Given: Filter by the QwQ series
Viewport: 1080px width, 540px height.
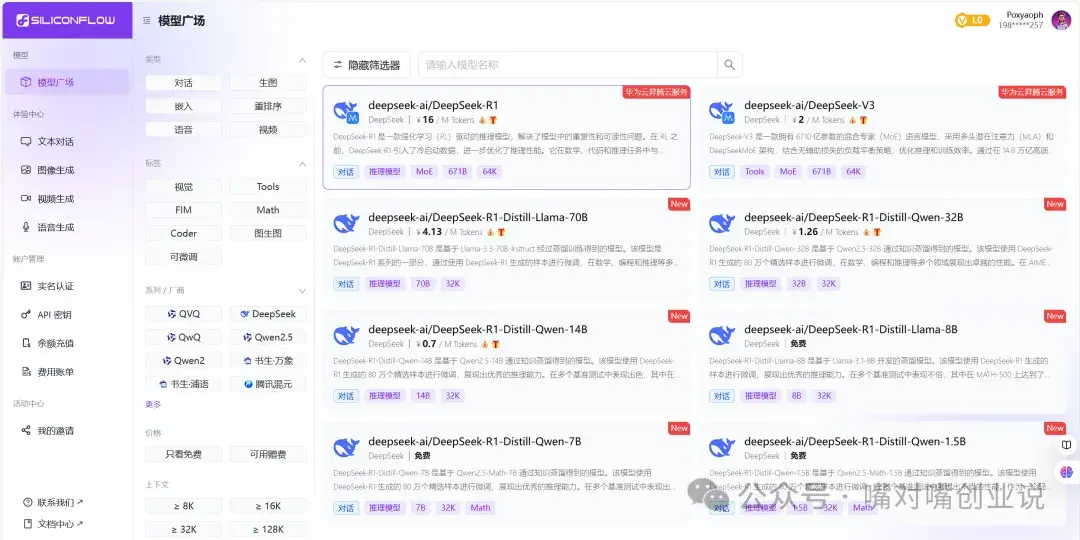Looking at the screenshot, I should click(183, 338).
